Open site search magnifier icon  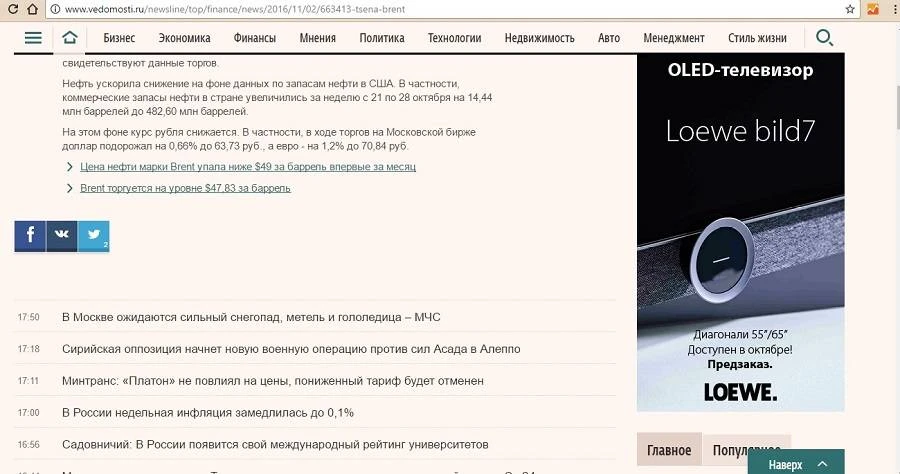tap(824, 38)
